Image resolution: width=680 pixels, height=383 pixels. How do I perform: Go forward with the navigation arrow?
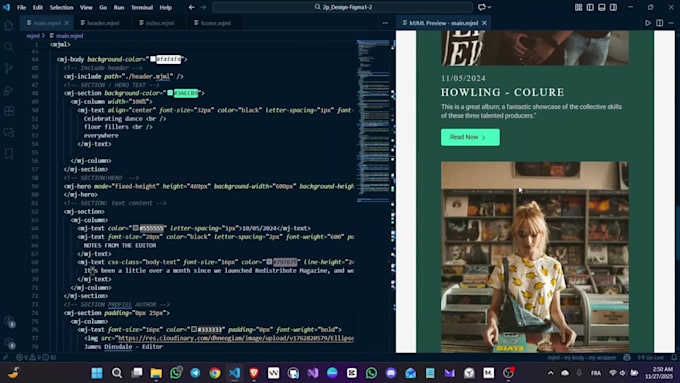coord(203,7)
